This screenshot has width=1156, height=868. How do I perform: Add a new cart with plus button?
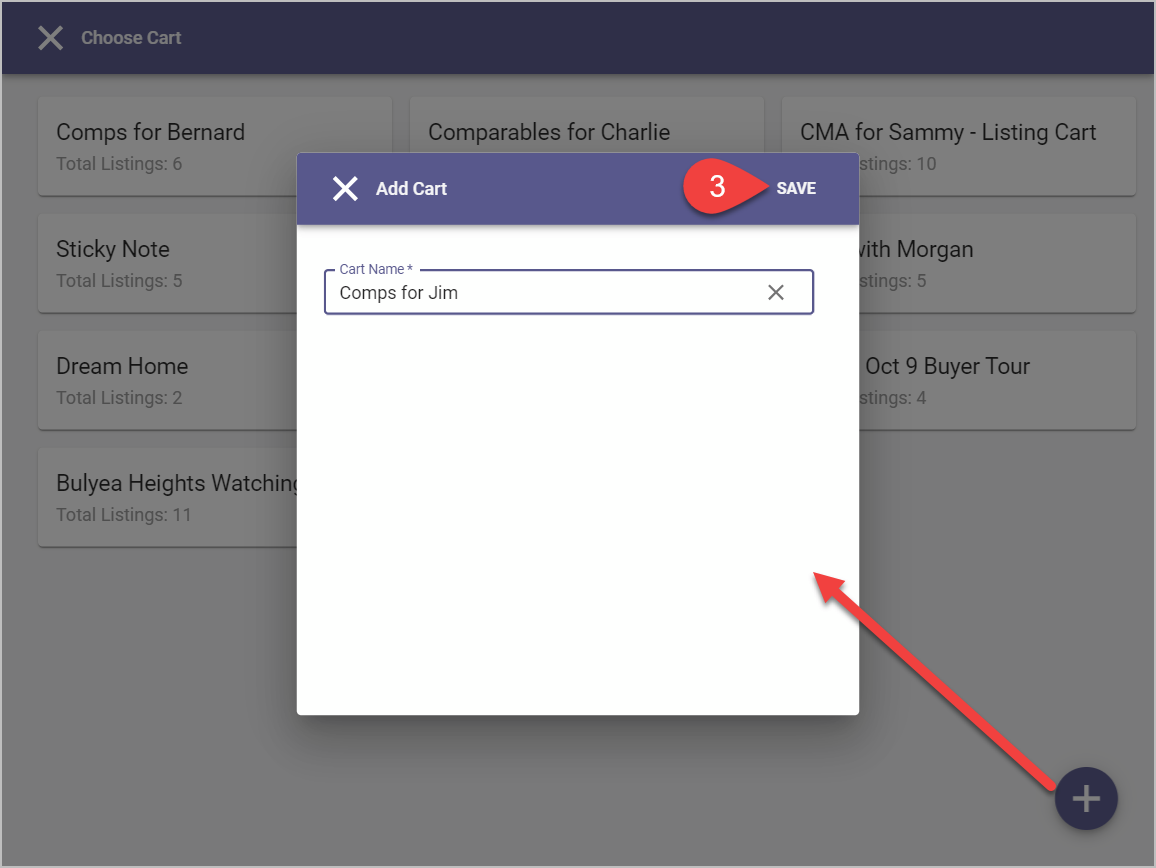click(x=1086, y=799)
